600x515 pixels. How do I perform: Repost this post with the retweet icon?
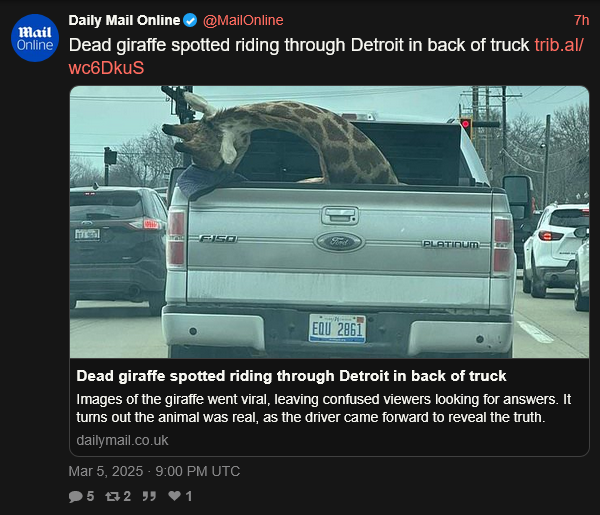tap(112, 496)
